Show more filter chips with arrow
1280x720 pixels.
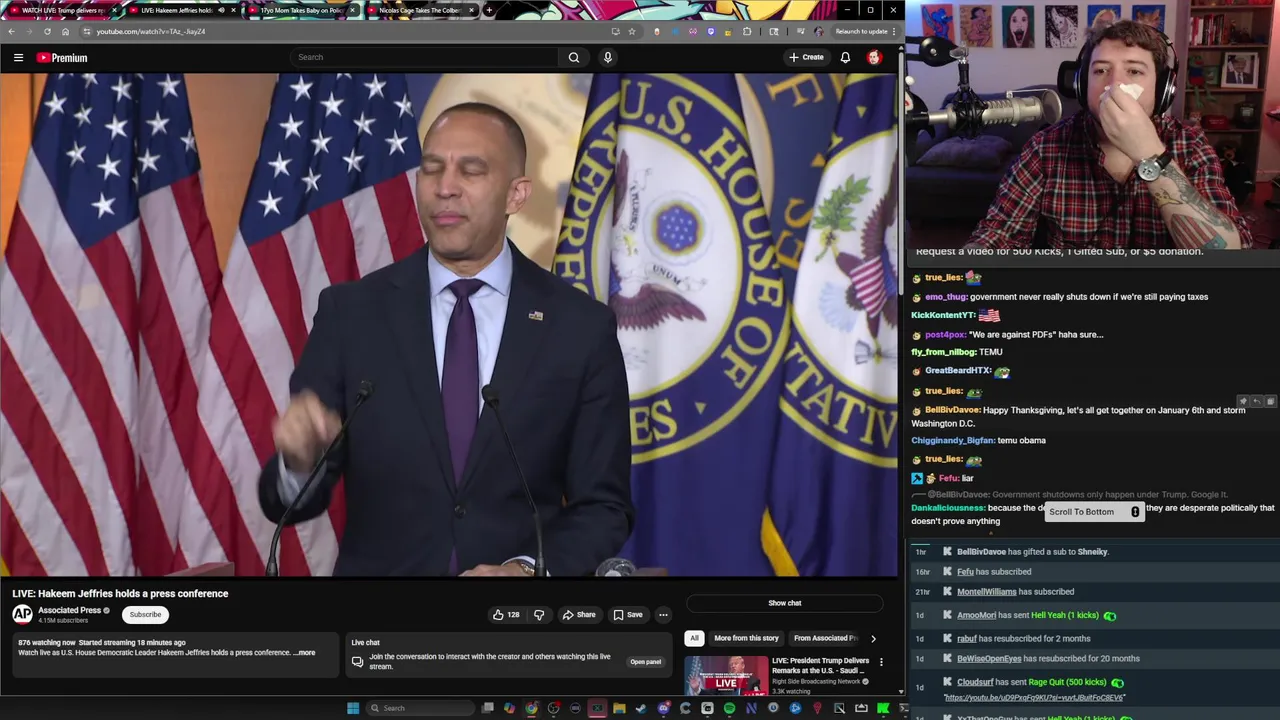pos(873,638)
